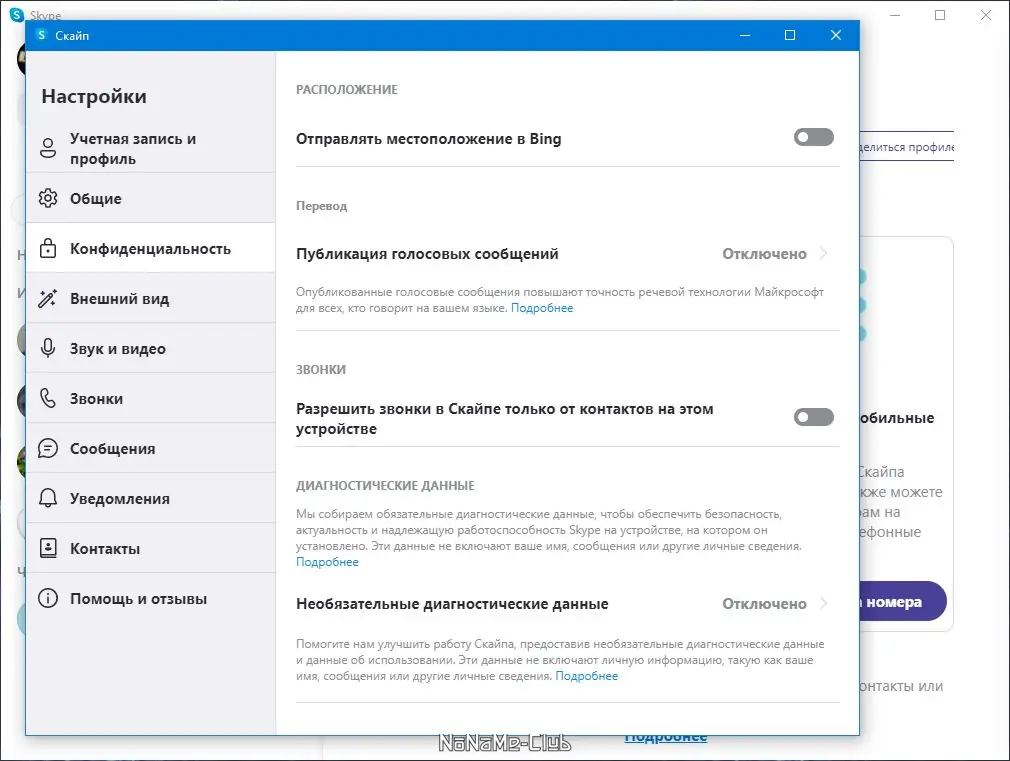The width and height of the screenshot is (1010, 761).
Task: Open the Контакты settings section
Action: (151, 548)
